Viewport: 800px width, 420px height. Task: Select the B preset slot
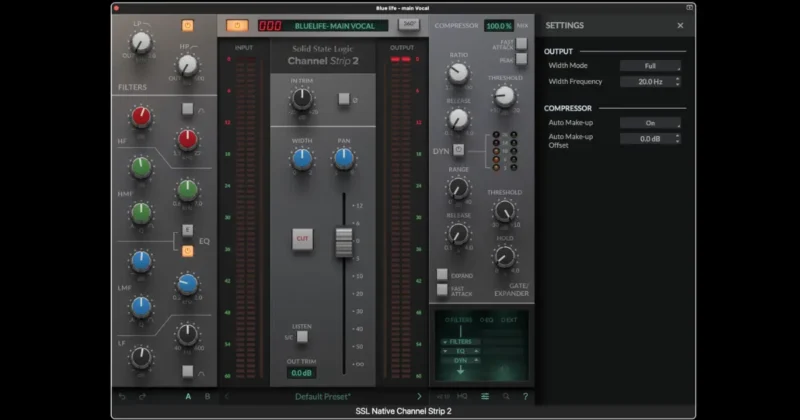pyautogui.click(x=207, y=397)
